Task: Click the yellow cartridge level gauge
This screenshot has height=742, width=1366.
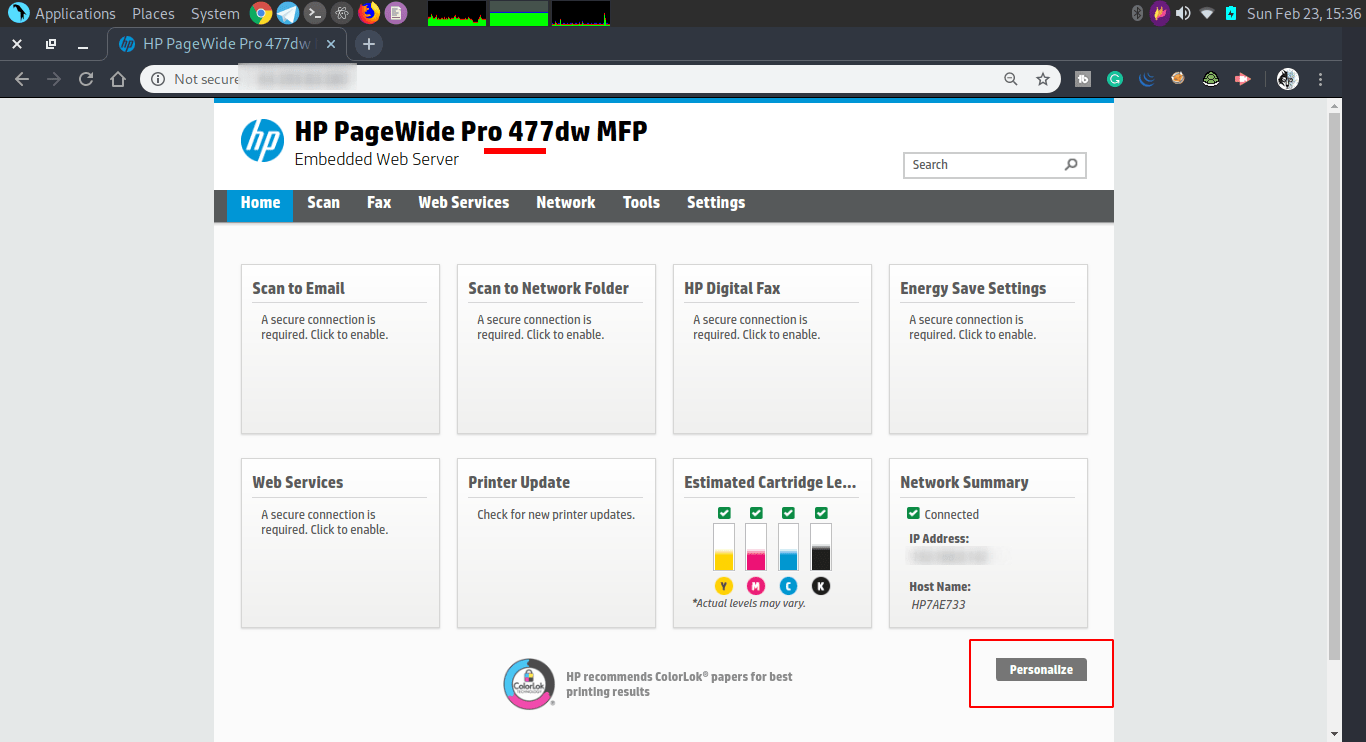Action: click(724, 547)
